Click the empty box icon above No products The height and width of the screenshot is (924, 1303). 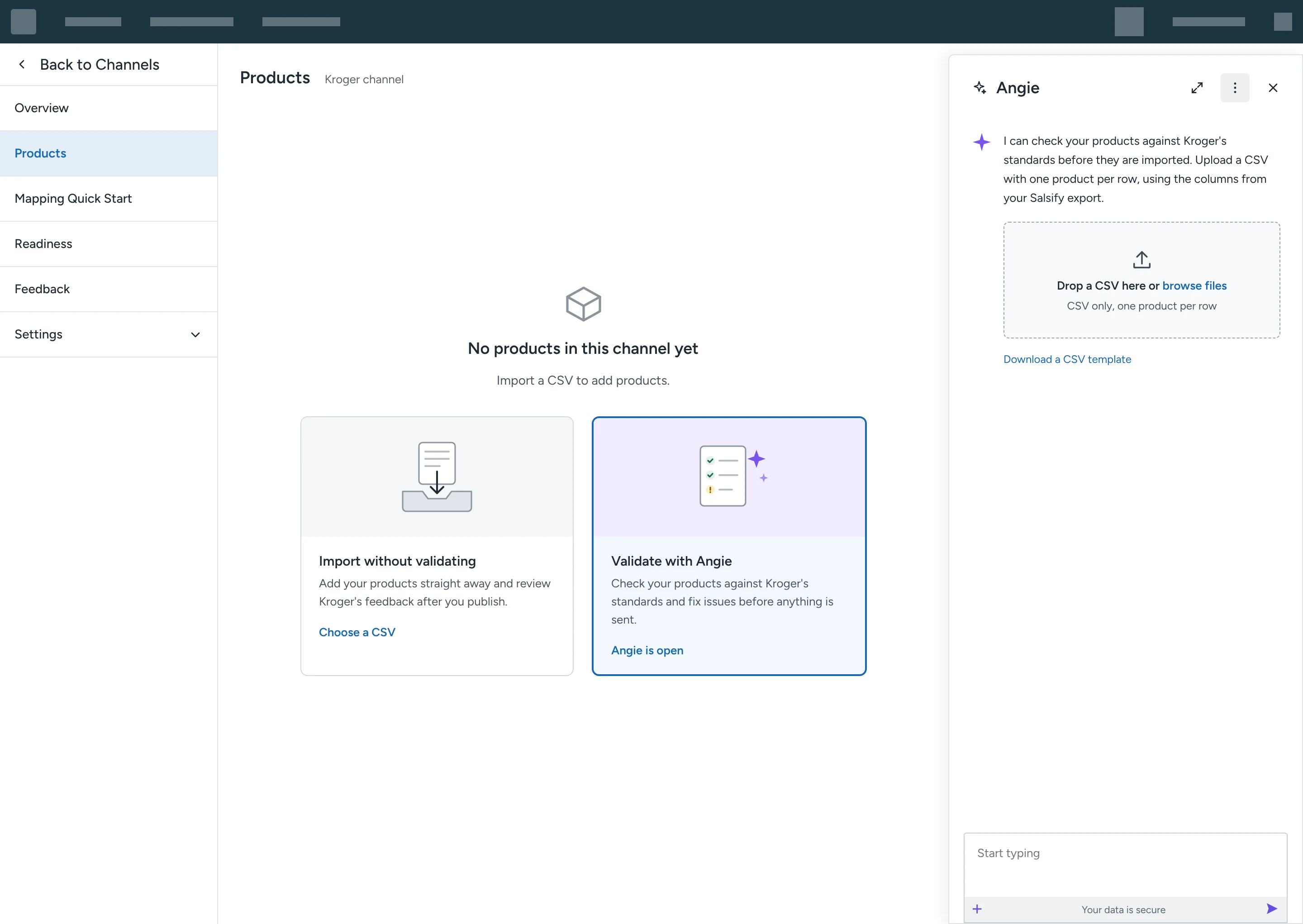pyautogui.click(x=583, y=304)
